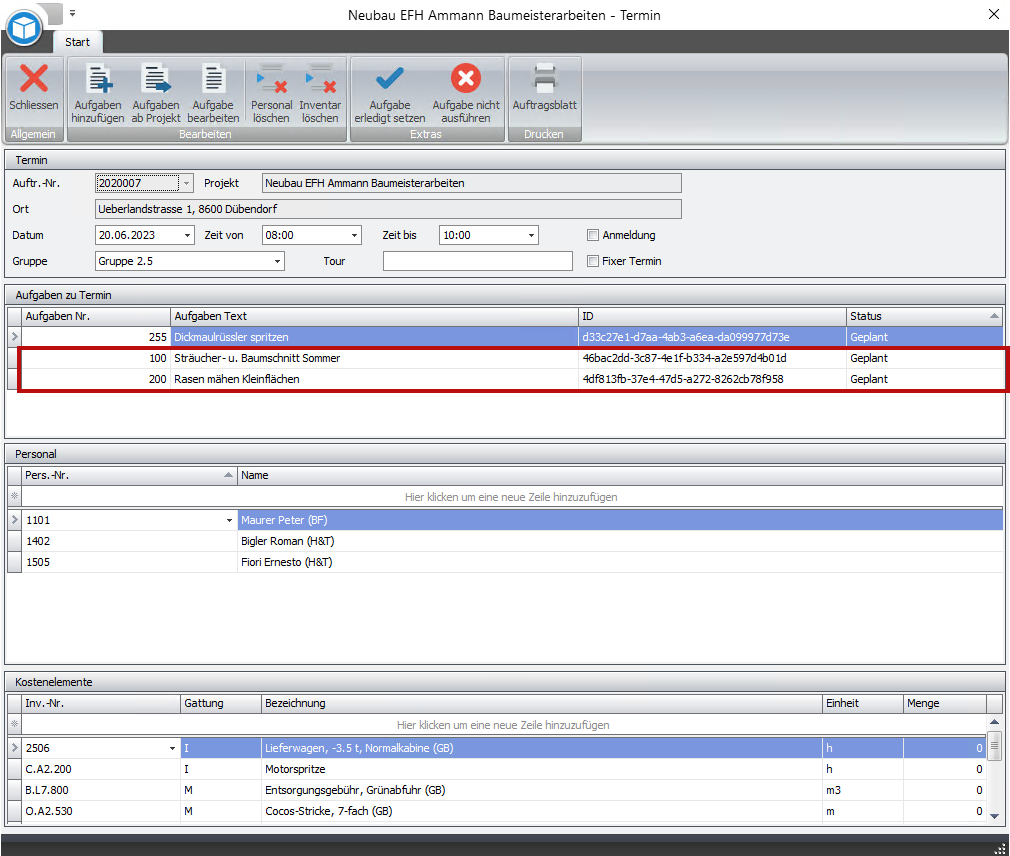Click the Menge column header
Image resolution: width=1010 pixels, height=856 pixels.
click(944, 703)
